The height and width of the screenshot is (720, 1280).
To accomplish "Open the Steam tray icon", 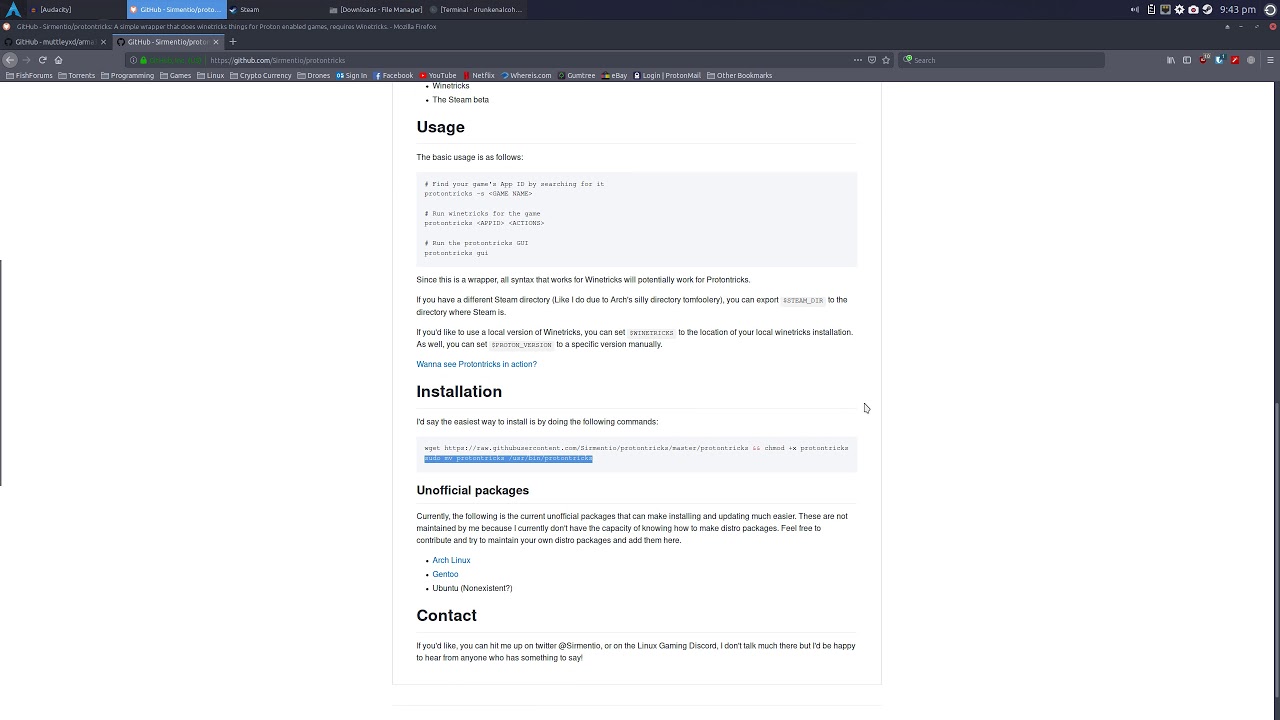I will tap(1207, 9).
